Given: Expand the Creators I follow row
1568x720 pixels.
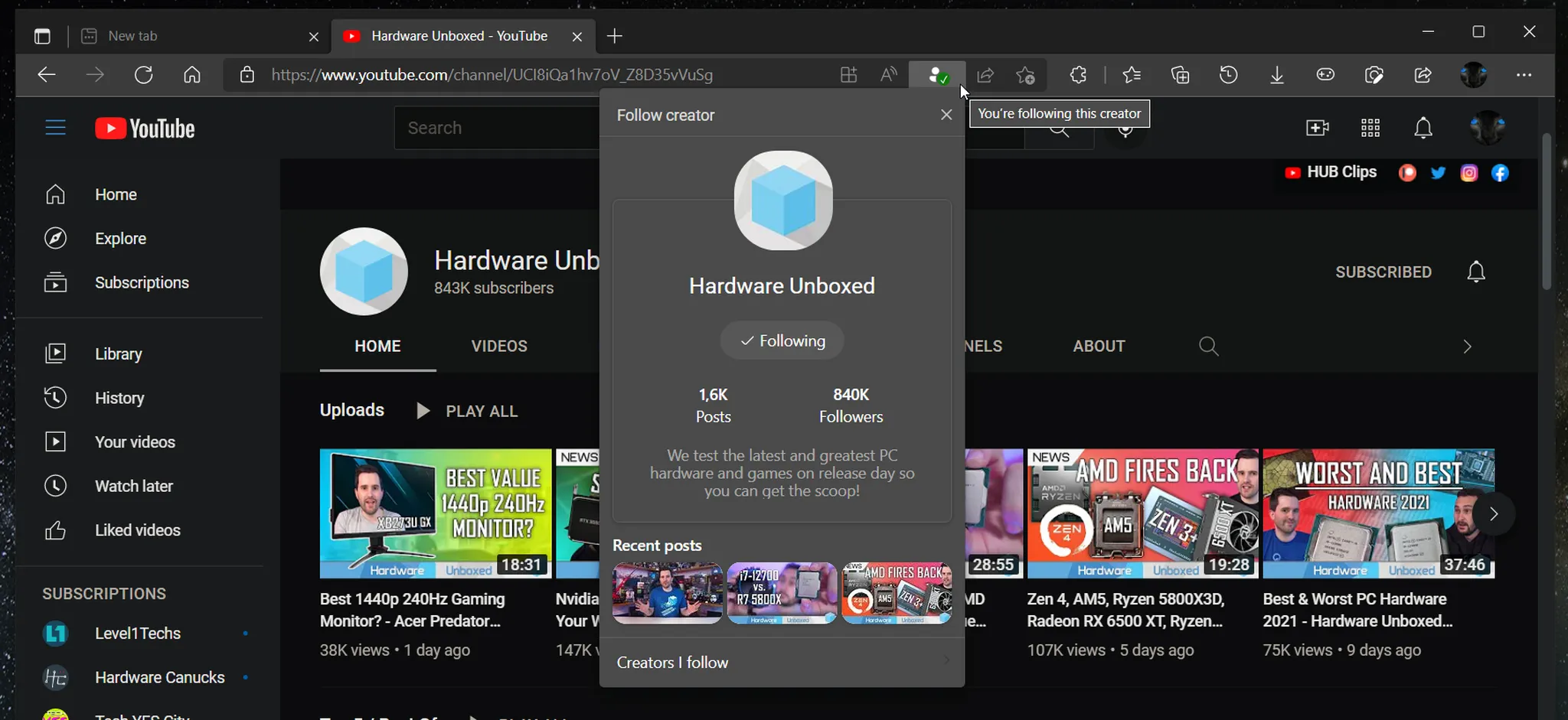Looking at the screenshot, I should [x=781, y=663].
